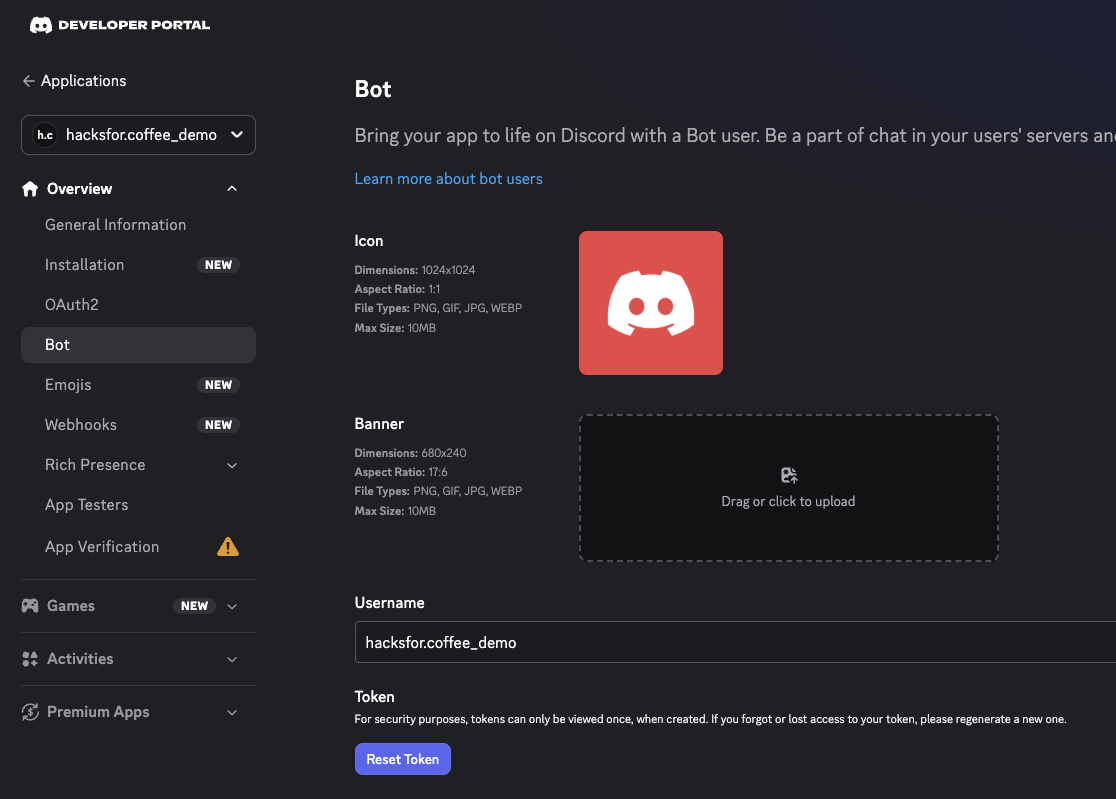
Task: Click the Icon section label
Action: coord(369,241)
